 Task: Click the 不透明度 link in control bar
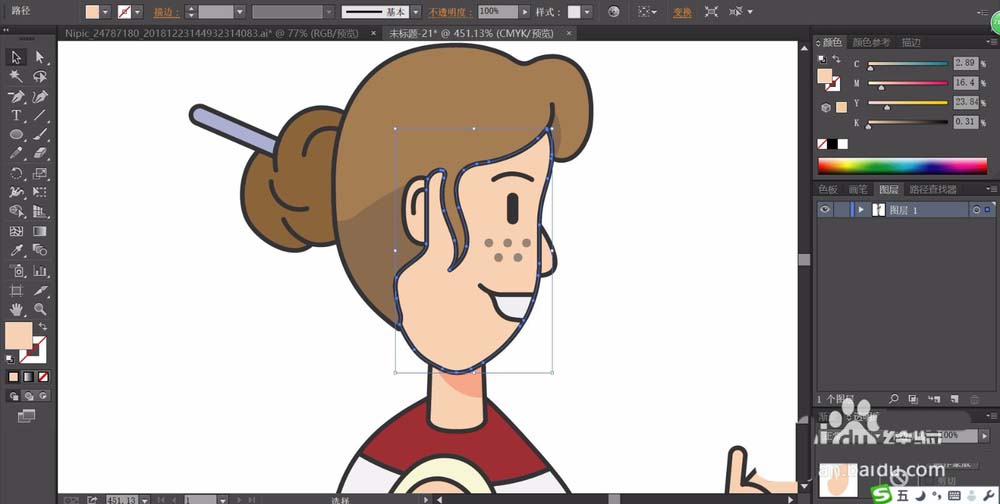(x=448, y=12)
